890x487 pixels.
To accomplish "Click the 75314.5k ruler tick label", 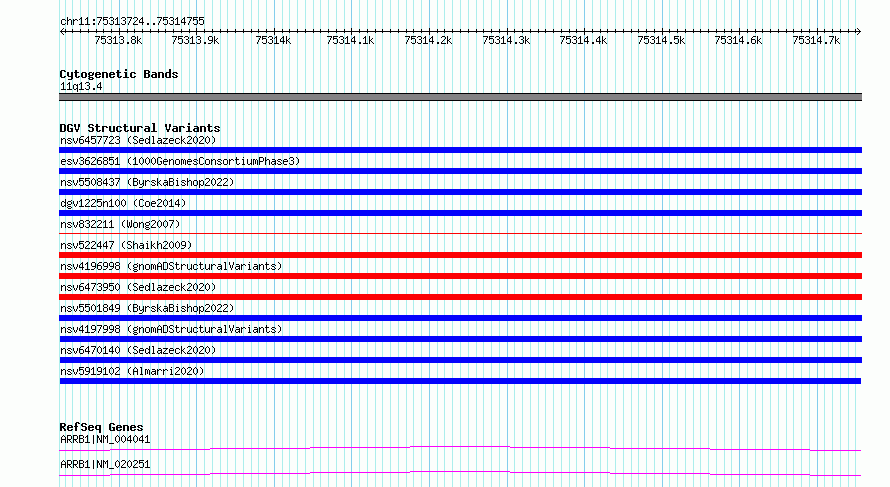I will point(661,40).
